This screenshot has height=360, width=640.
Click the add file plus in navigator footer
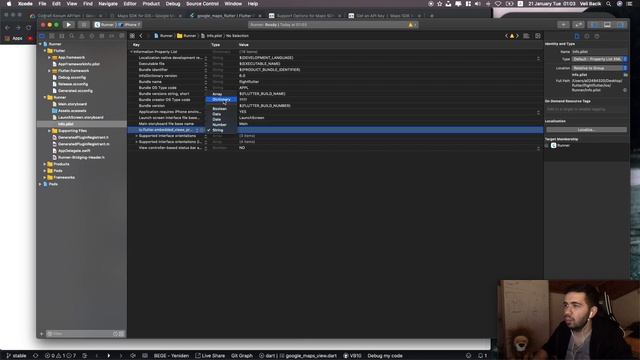[x=42, y=334]
